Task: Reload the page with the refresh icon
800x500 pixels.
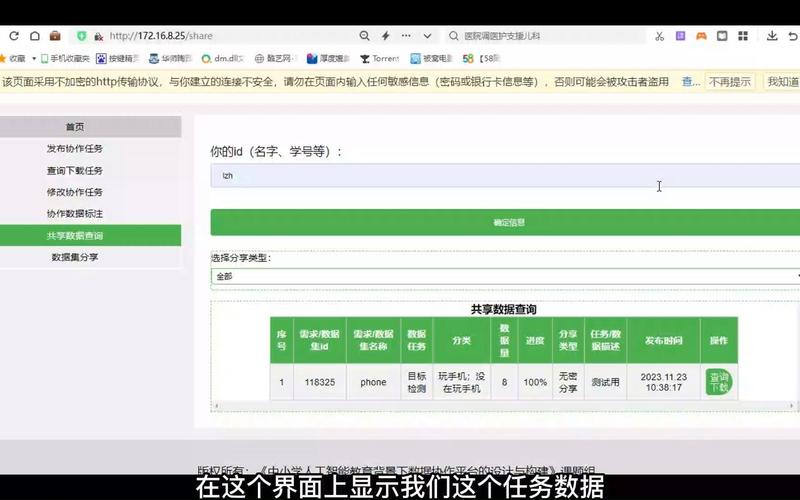Action: point(14,36)
